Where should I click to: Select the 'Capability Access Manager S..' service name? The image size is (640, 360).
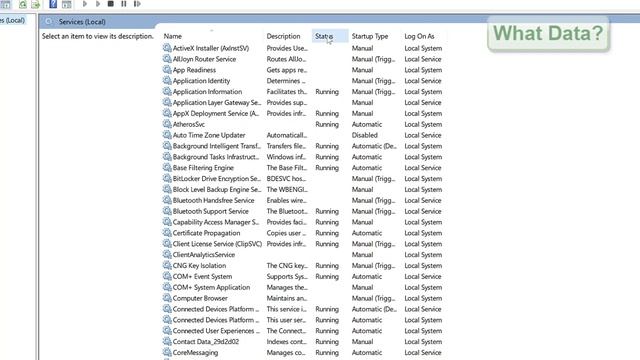click(x=216, y=222)
